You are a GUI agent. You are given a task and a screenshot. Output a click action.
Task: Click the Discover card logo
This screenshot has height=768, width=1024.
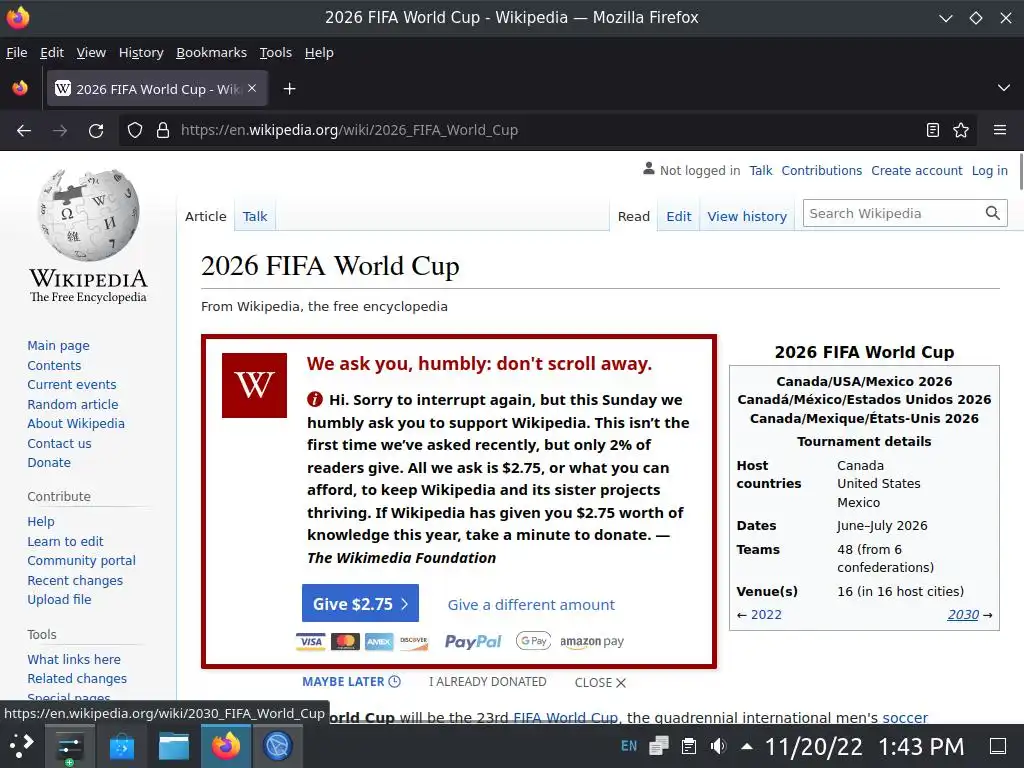(413, 641)
